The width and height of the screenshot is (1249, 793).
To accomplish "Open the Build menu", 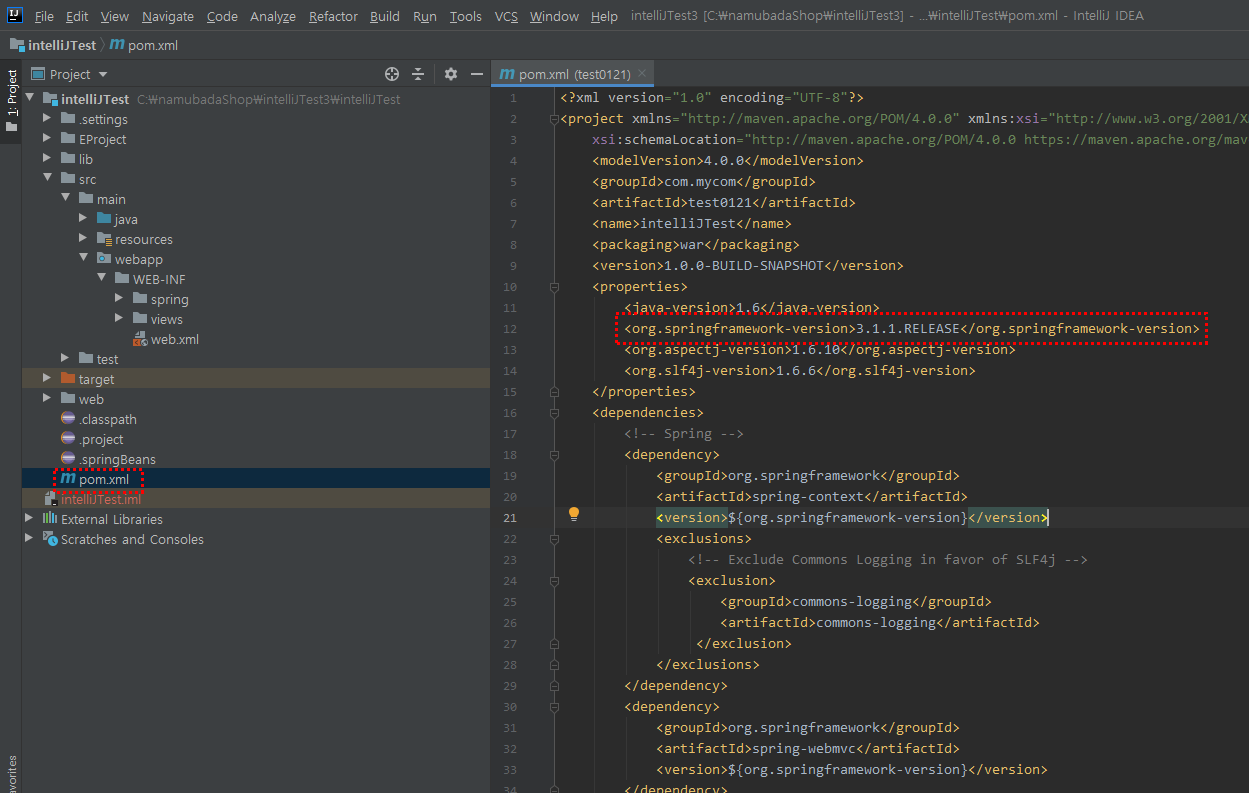I will [x=385, y=16].
